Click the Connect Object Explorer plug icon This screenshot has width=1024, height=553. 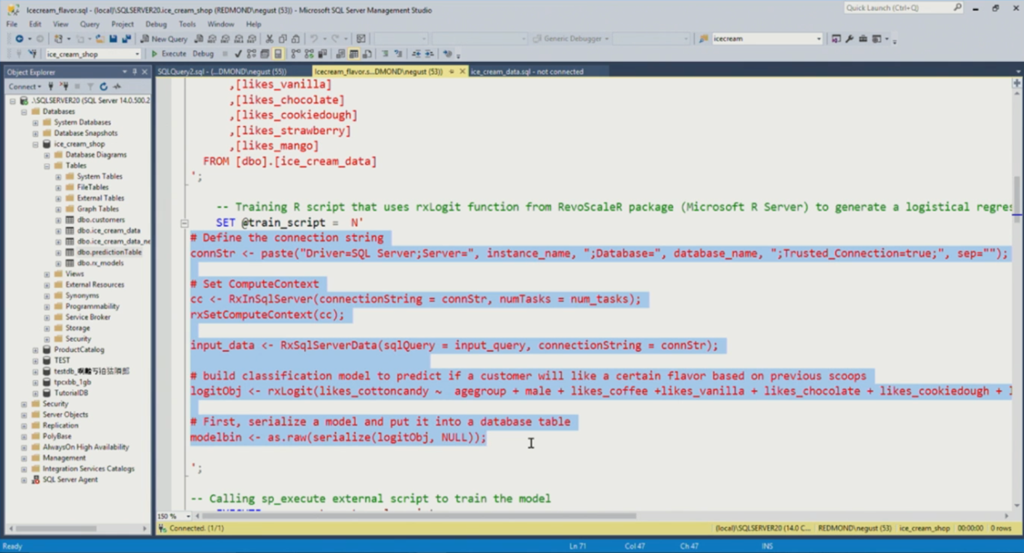pyautogui.click(x=50, y=86)
